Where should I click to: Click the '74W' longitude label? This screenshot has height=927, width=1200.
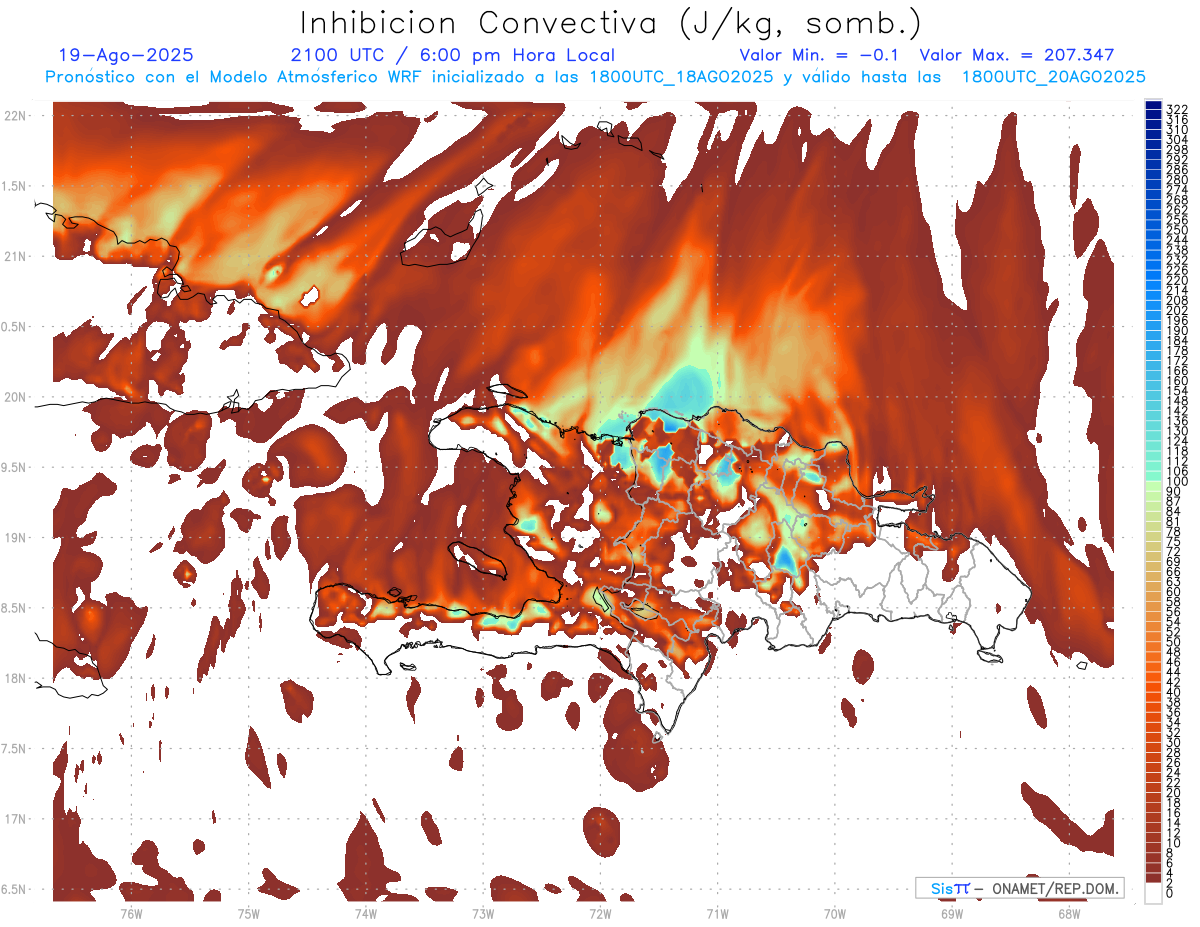coord(366,913)
